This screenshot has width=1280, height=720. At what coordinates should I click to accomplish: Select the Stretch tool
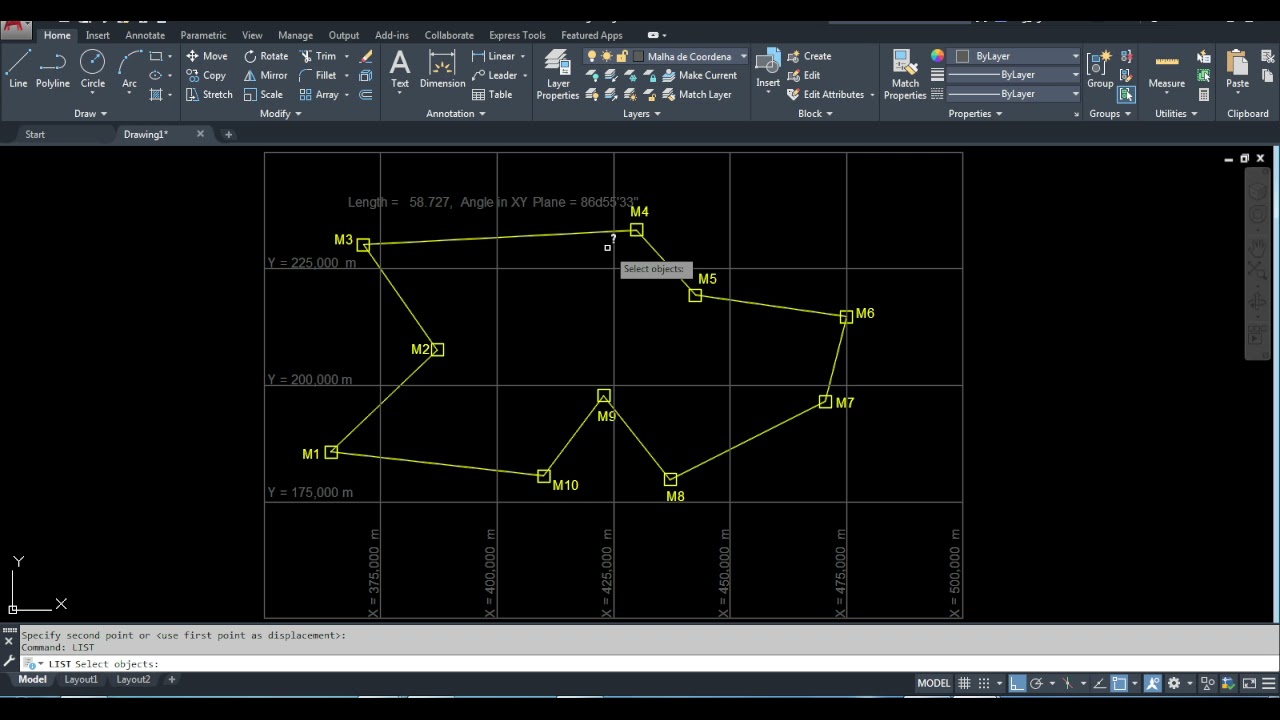coord(209,94)
